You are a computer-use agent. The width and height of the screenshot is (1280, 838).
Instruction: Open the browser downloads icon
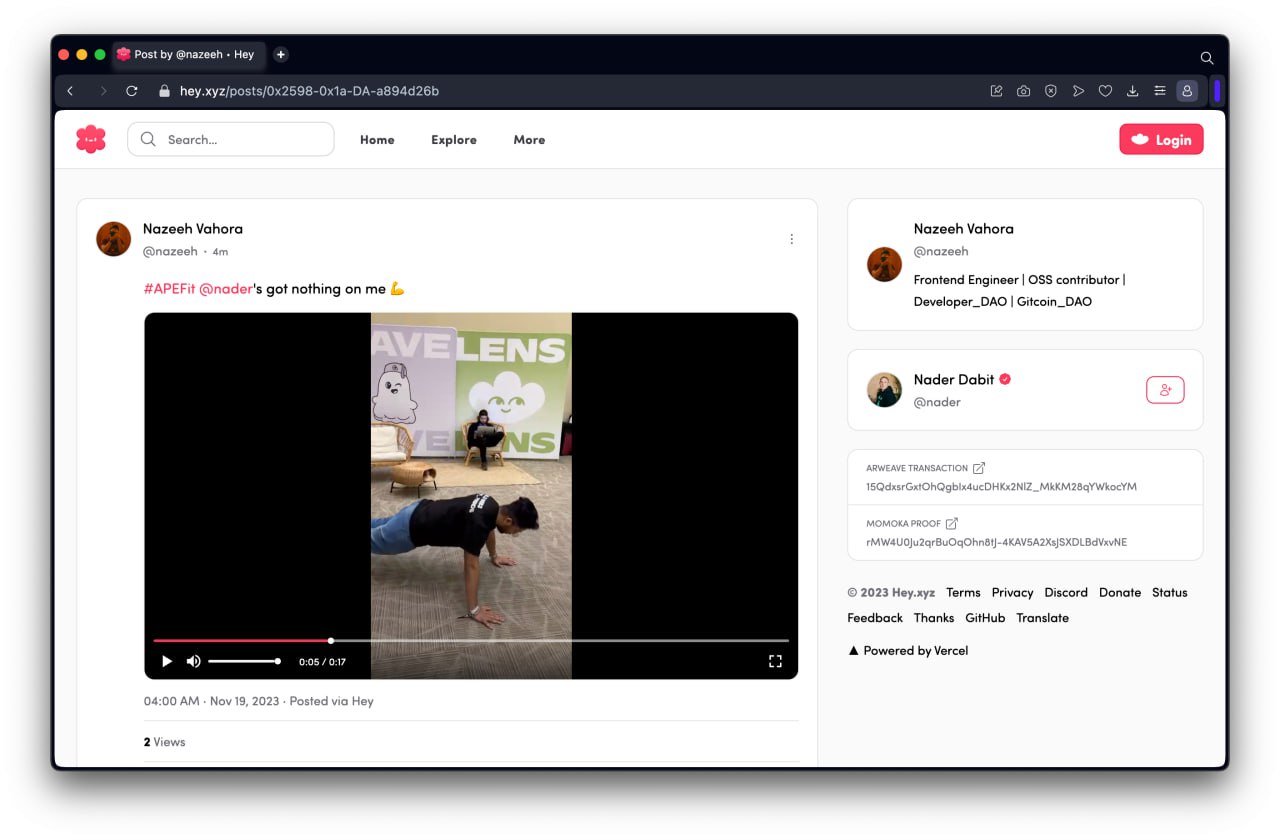(1132, 91)
